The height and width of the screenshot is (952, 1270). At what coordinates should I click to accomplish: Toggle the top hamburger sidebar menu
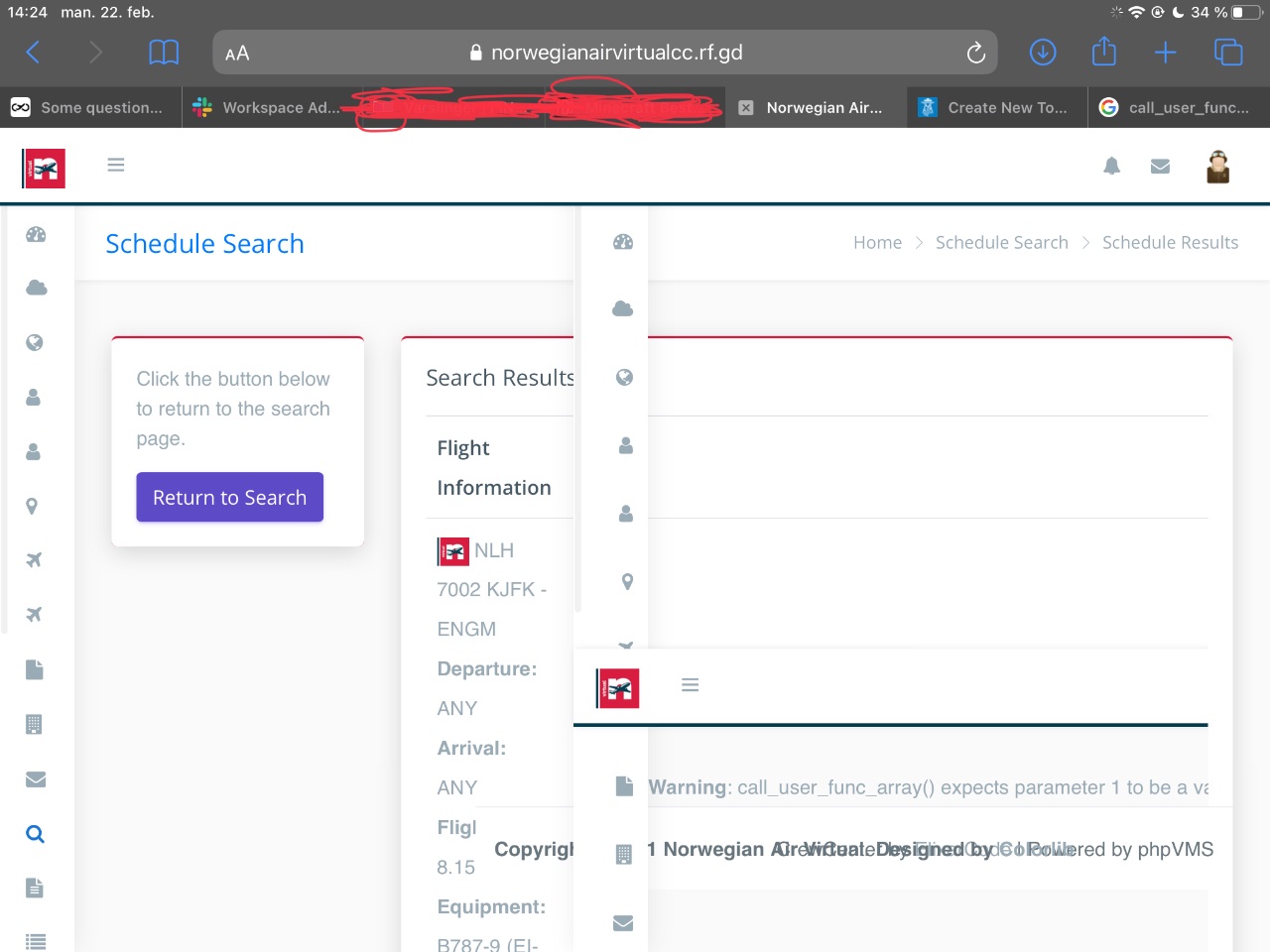pos(116,165)
